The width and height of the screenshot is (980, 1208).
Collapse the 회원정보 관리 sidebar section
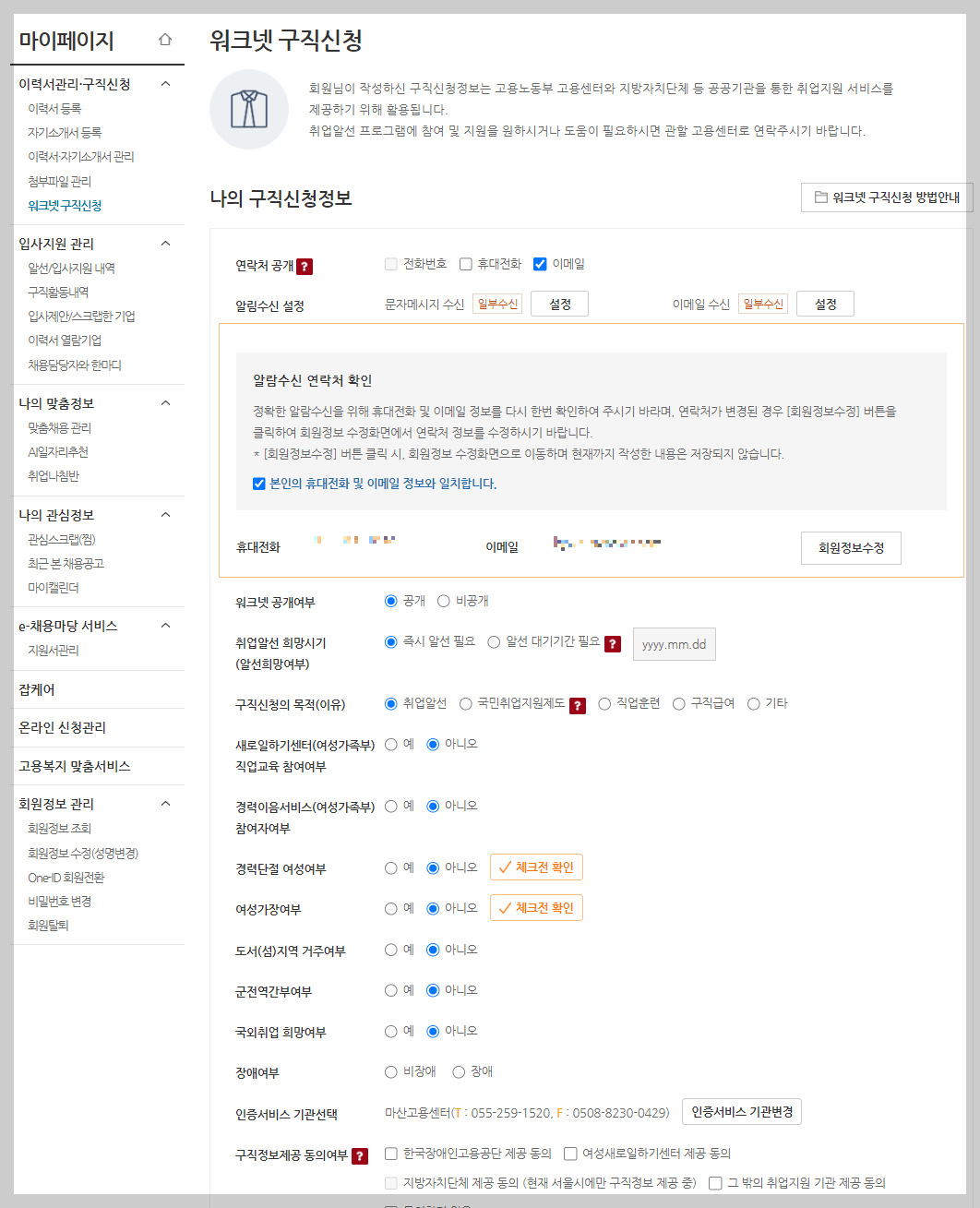pyautogui.click(x=166, y=804)
